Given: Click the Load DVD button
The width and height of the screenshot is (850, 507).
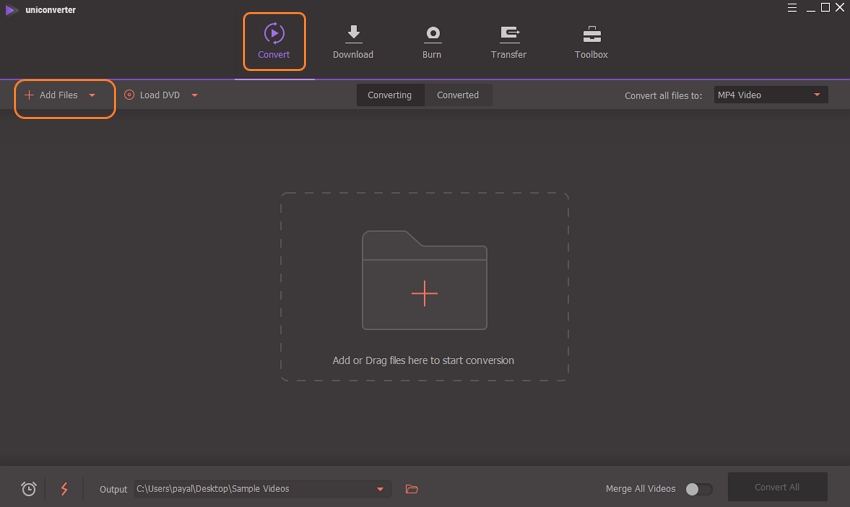Looking at the screenshot, I should coord(153,95).
